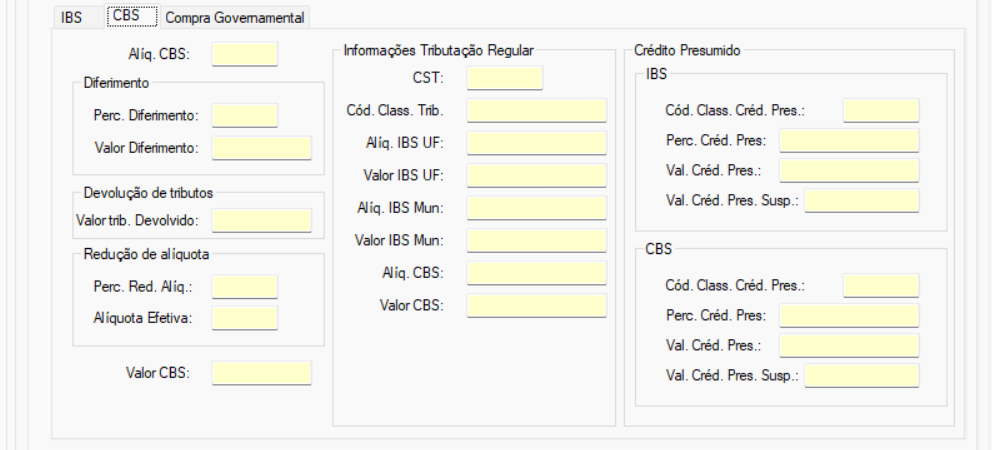Viewport: 992px width, 450px height.
Task: Click the CST input field
Action: (504, 77)
